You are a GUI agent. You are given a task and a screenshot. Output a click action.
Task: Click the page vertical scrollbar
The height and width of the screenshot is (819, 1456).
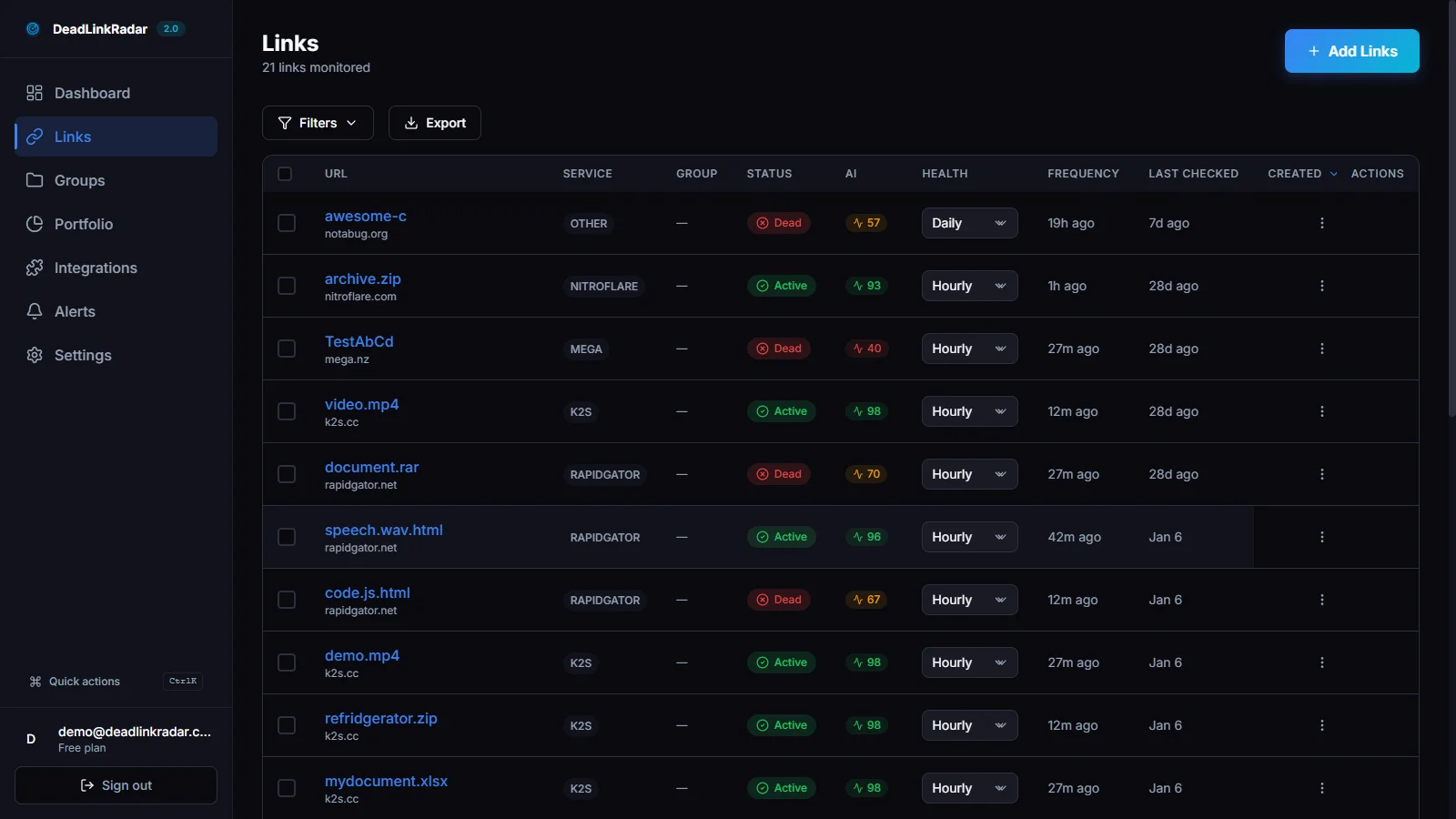pyautogui.click(x=1451, y=209)
